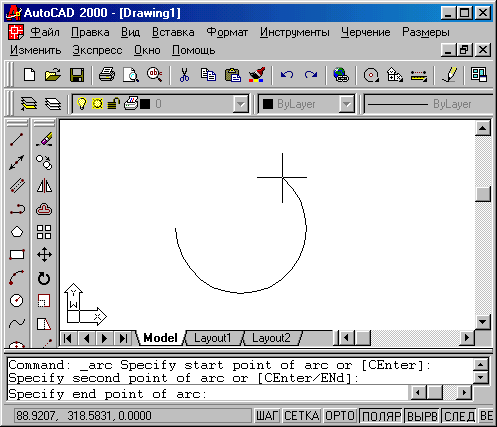Jump to first layout tab arrow
Screen dimensions: 497x427
[x=68, y=338]
